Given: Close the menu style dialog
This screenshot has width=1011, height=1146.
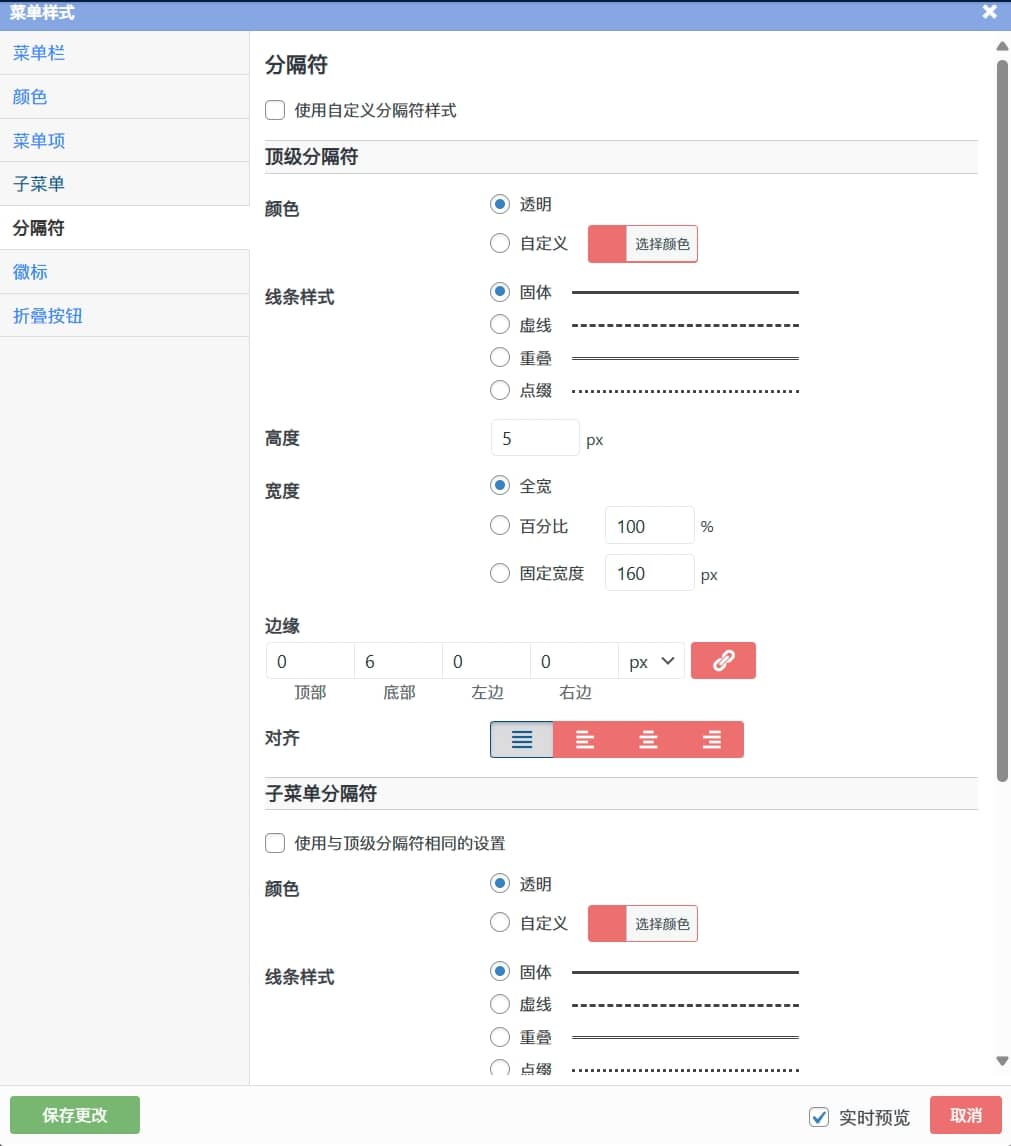Looking at the screenshot, I should click(989, 12).
